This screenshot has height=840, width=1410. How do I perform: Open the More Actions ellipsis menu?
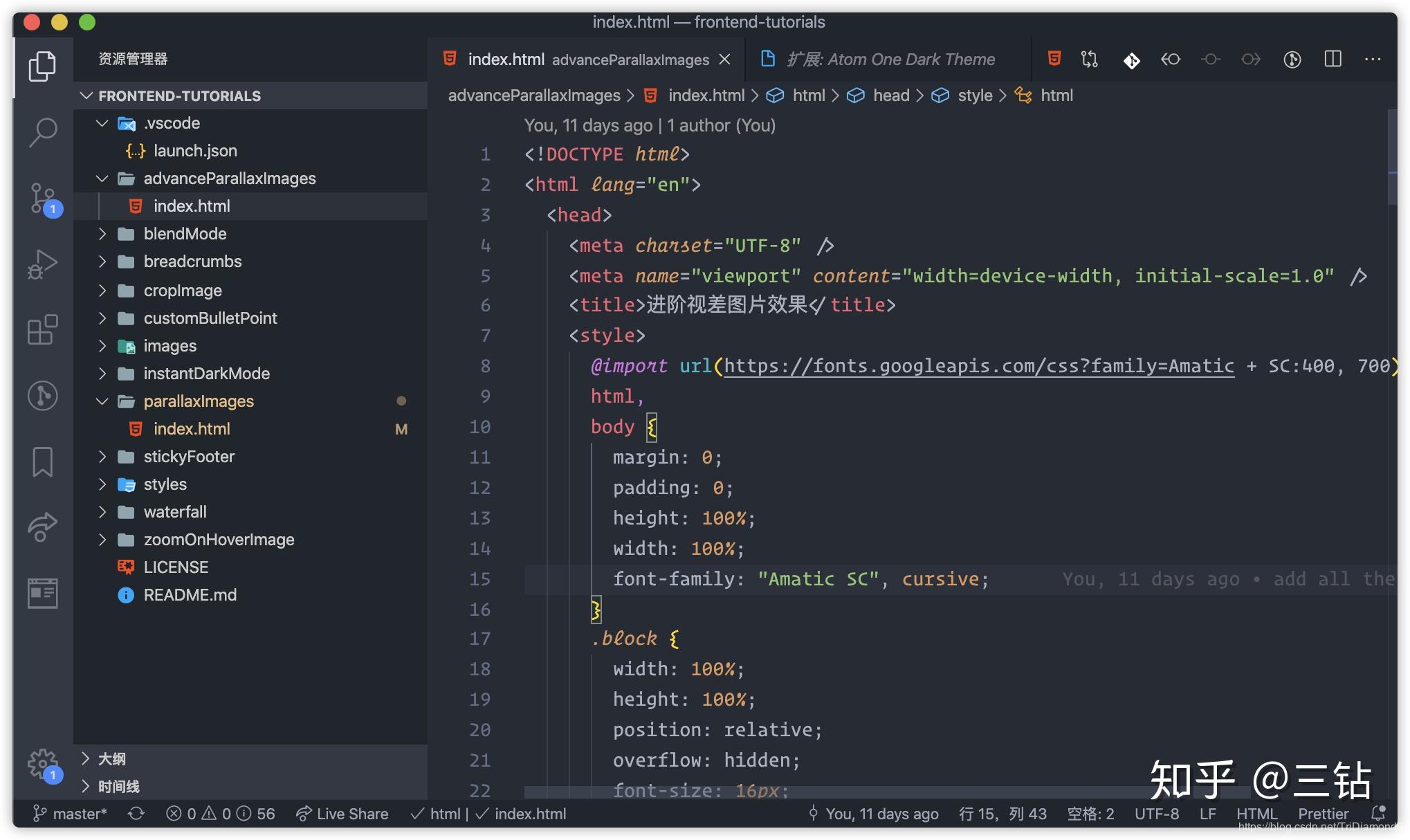(x=1373, y=60)
